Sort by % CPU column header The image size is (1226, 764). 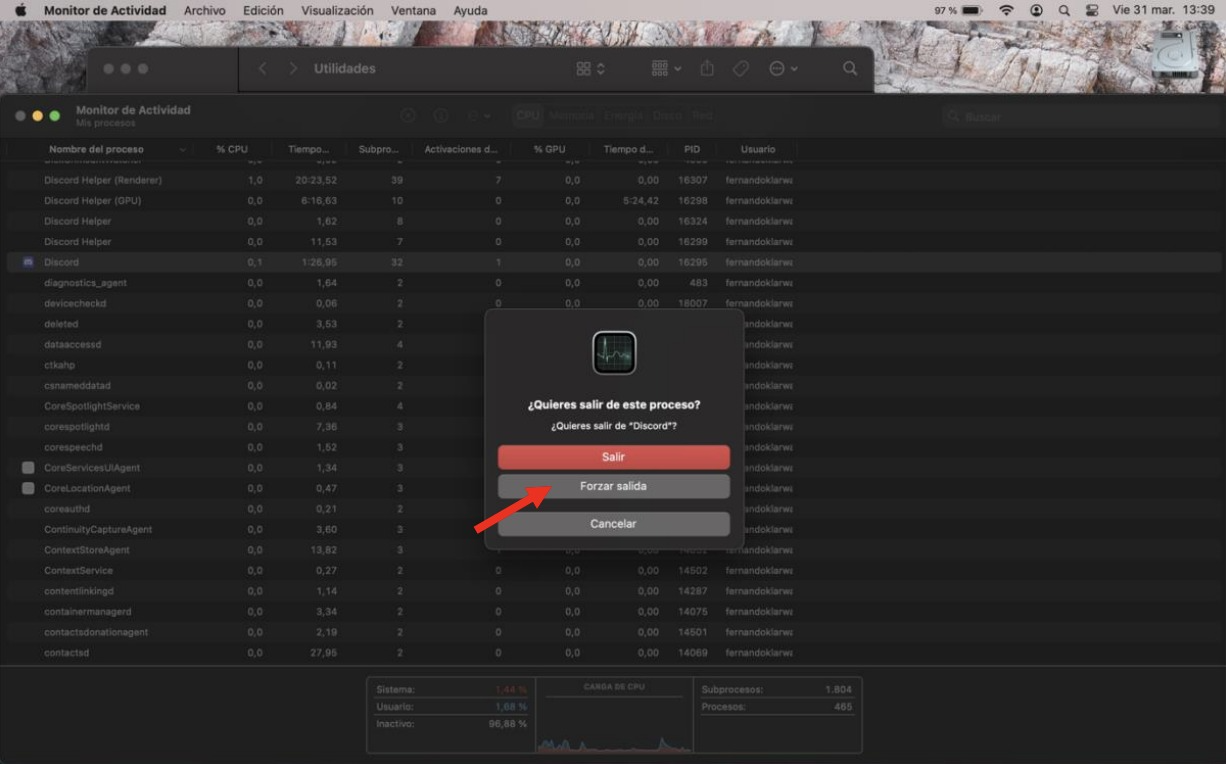pos(231,149)
